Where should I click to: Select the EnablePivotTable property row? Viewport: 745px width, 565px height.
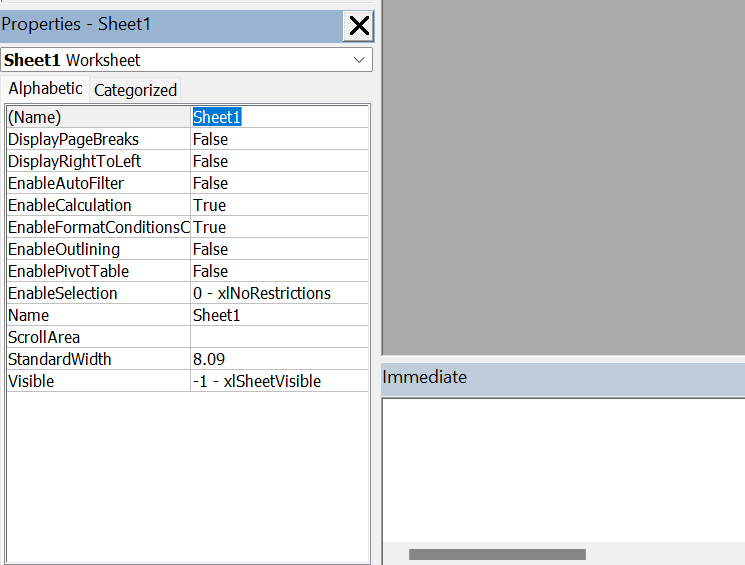coord(97,271)
